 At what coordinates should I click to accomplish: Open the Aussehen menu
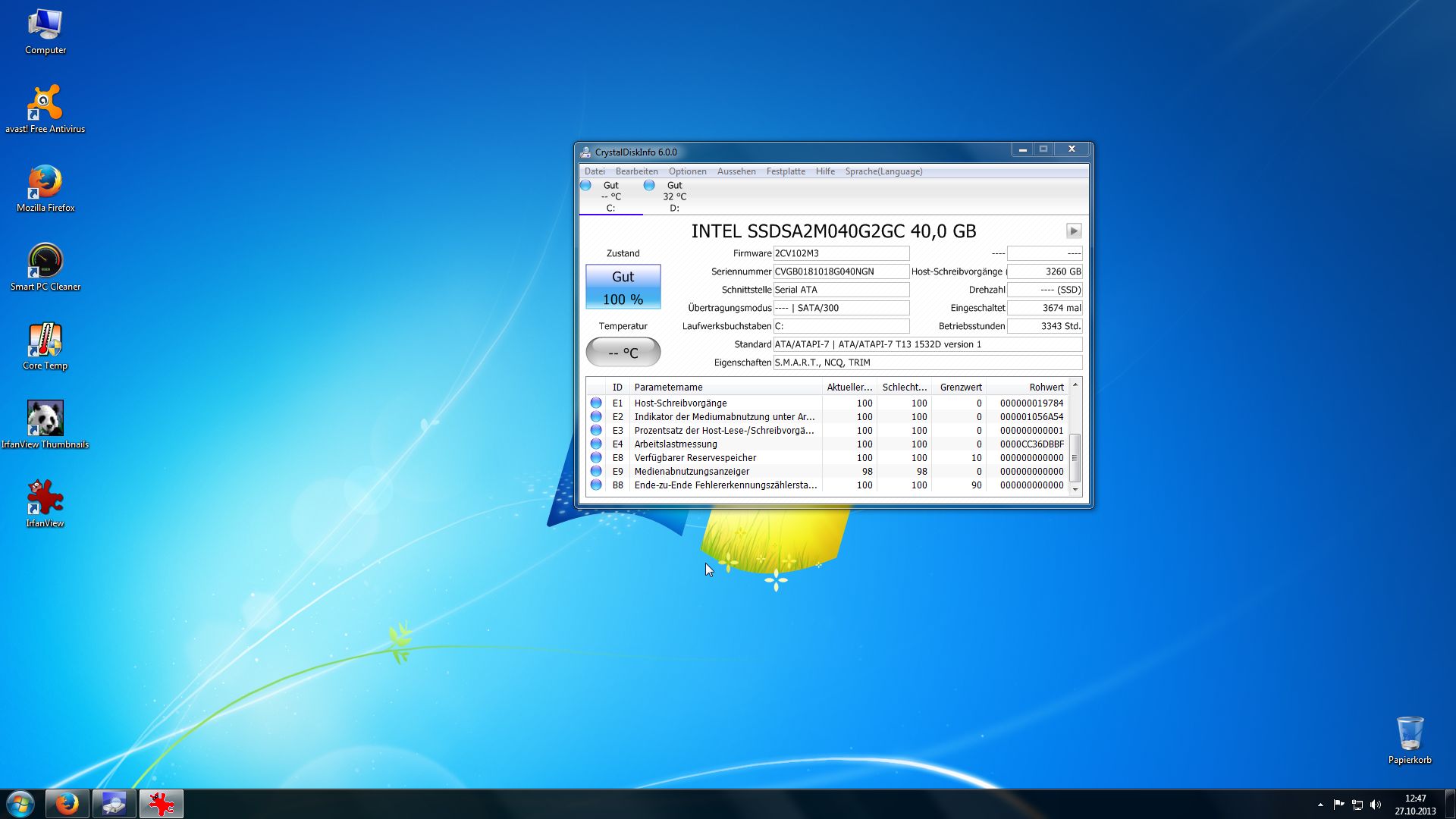(736, 171)
